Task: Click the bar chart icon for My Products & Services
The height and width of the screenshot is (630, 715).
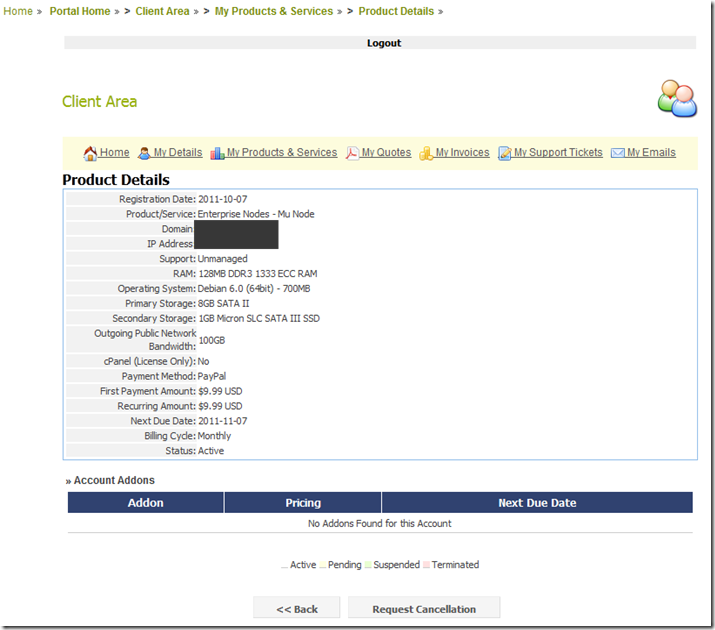Action: click(x=217, y=153)
